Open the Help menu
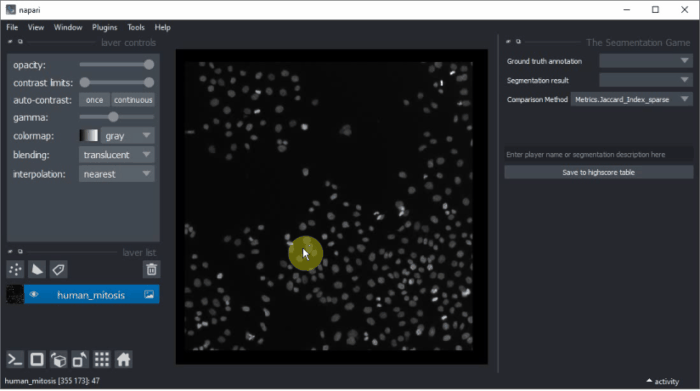700x391 pixels. point(162,27)
